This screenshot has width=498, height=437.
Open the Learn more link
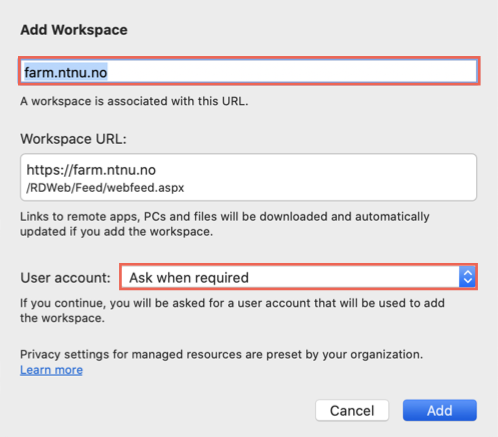pyautogui.click(x=51, y=370)
